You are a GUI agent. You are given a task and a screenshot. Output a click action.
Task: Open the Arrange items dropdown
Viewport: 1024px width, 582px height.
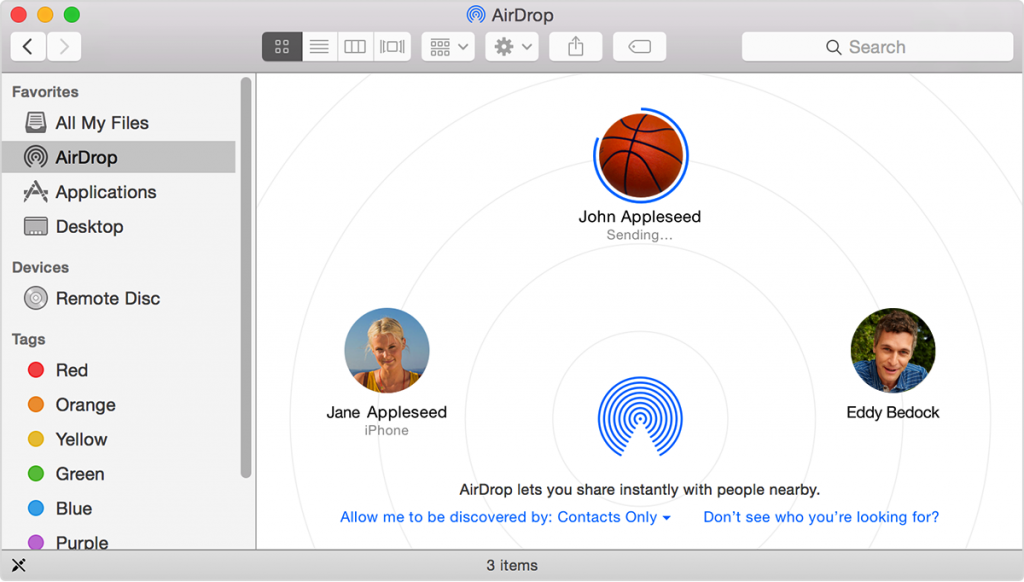[x=447, y=45]
